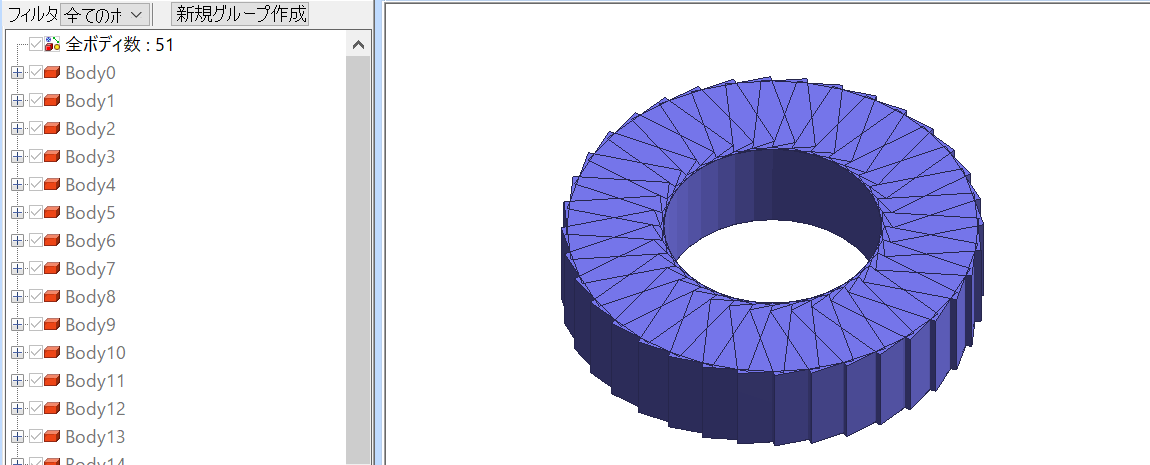Click the Body10 red body icon

(x=51, y=353)
